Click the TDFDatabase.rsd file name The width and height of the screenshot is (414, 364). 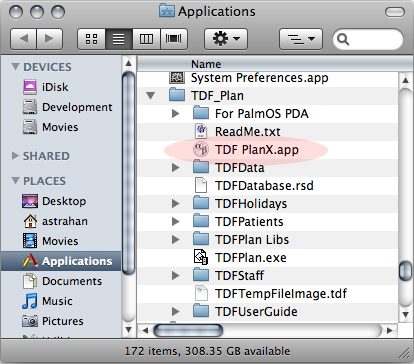coord(264,186)
